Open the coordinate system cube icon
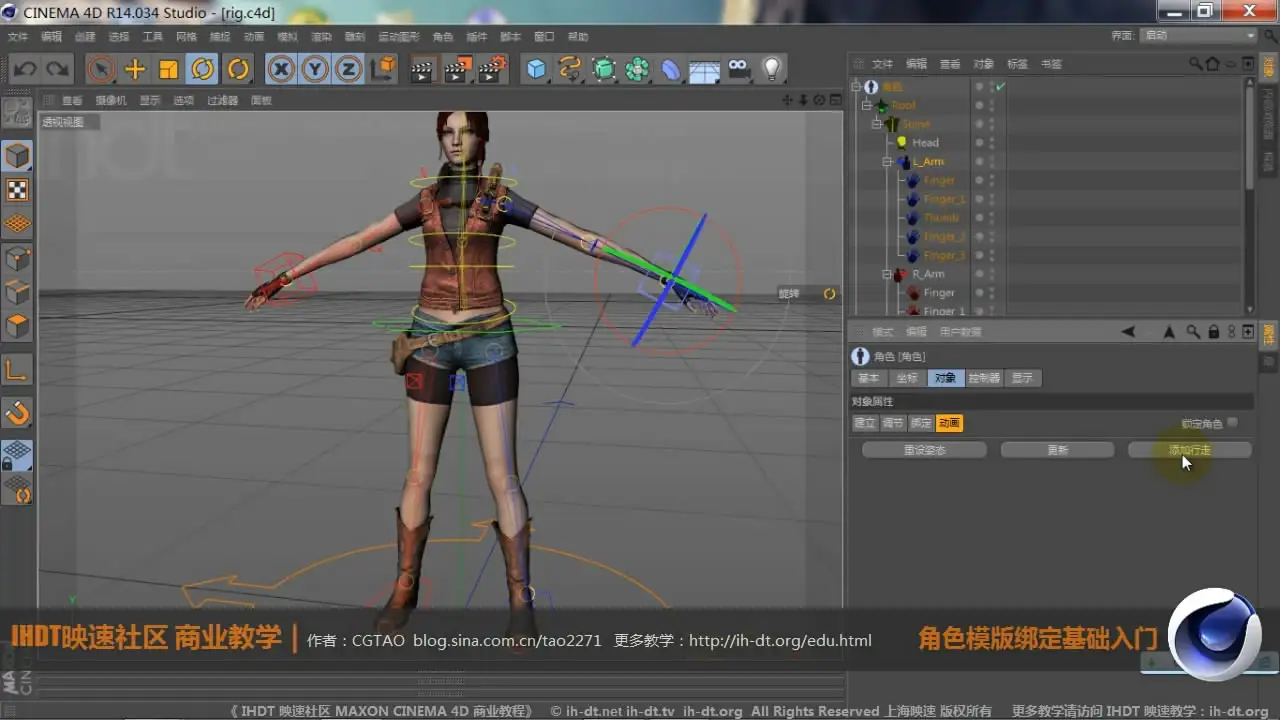The height and width of the screenshot is (720, 1280). [x=383, y=69]
